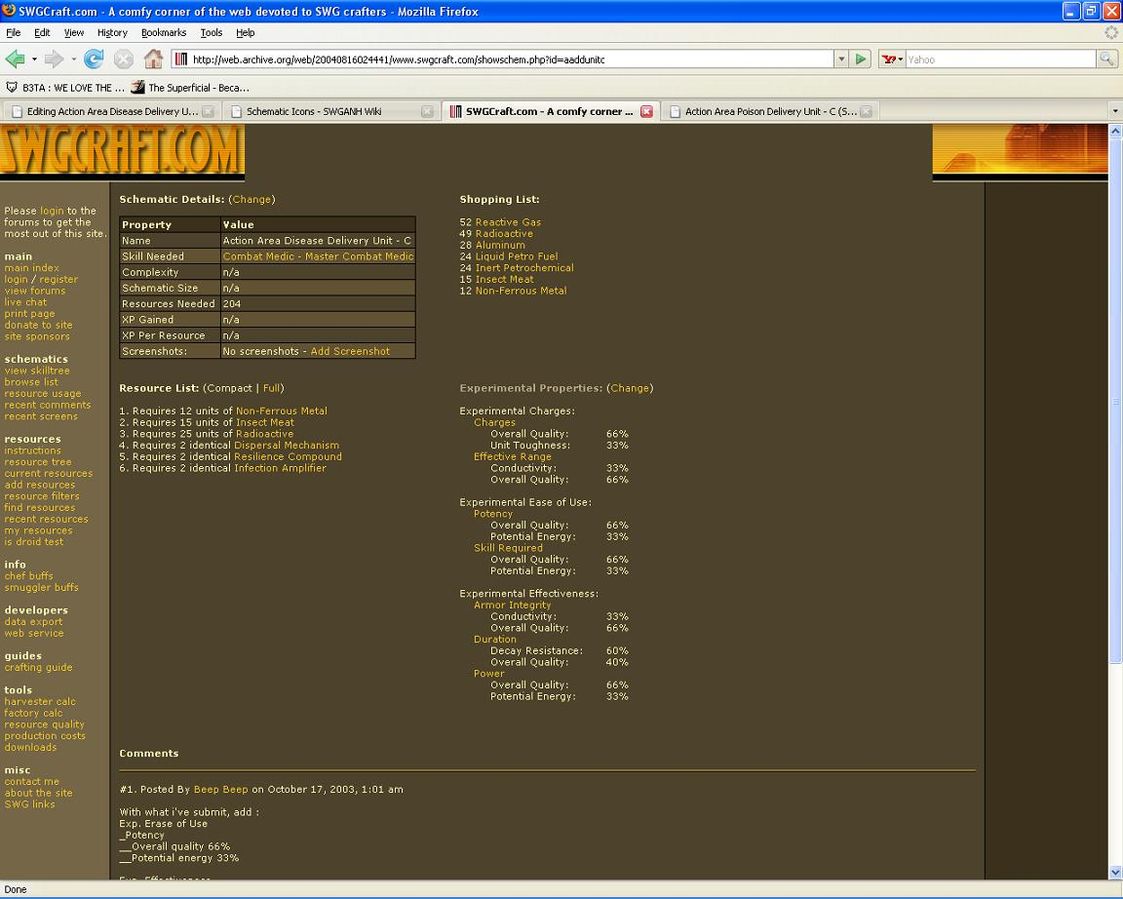Open the Reactive Gas shopping list link

pos(508,223)
